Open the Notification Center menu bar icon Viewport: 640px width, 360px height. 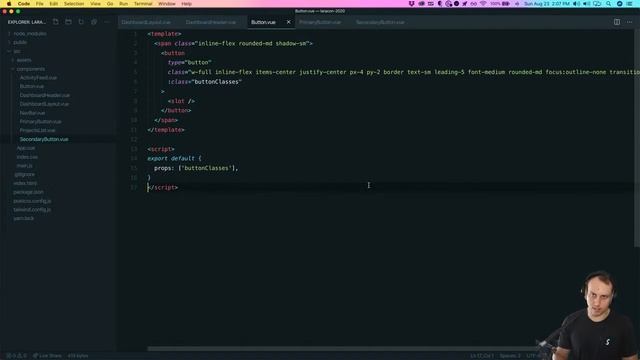(629, 4)
